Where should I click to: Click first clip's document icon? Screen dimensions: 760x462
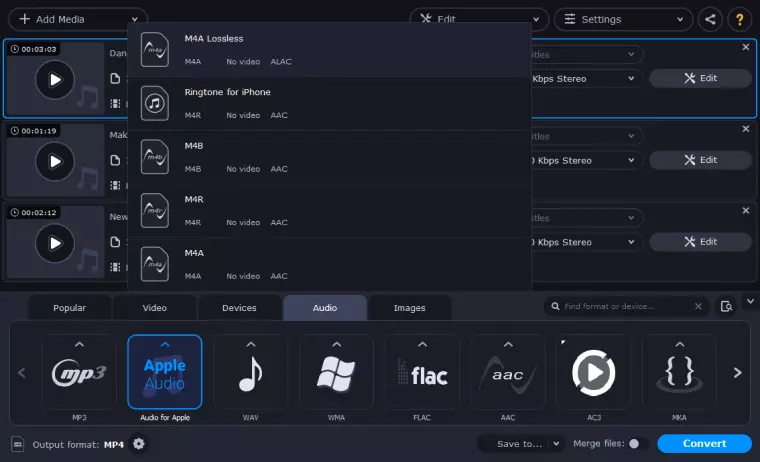tap(115, 79)
